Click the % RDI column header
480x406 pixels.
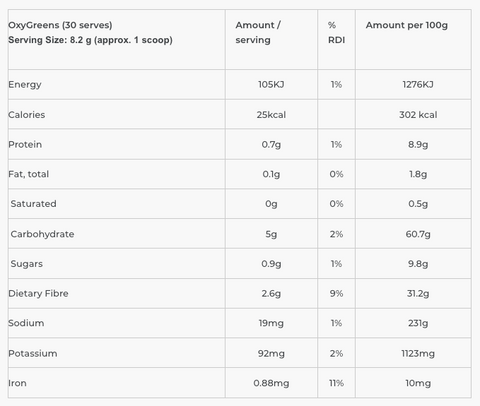(x=336, y=32)
